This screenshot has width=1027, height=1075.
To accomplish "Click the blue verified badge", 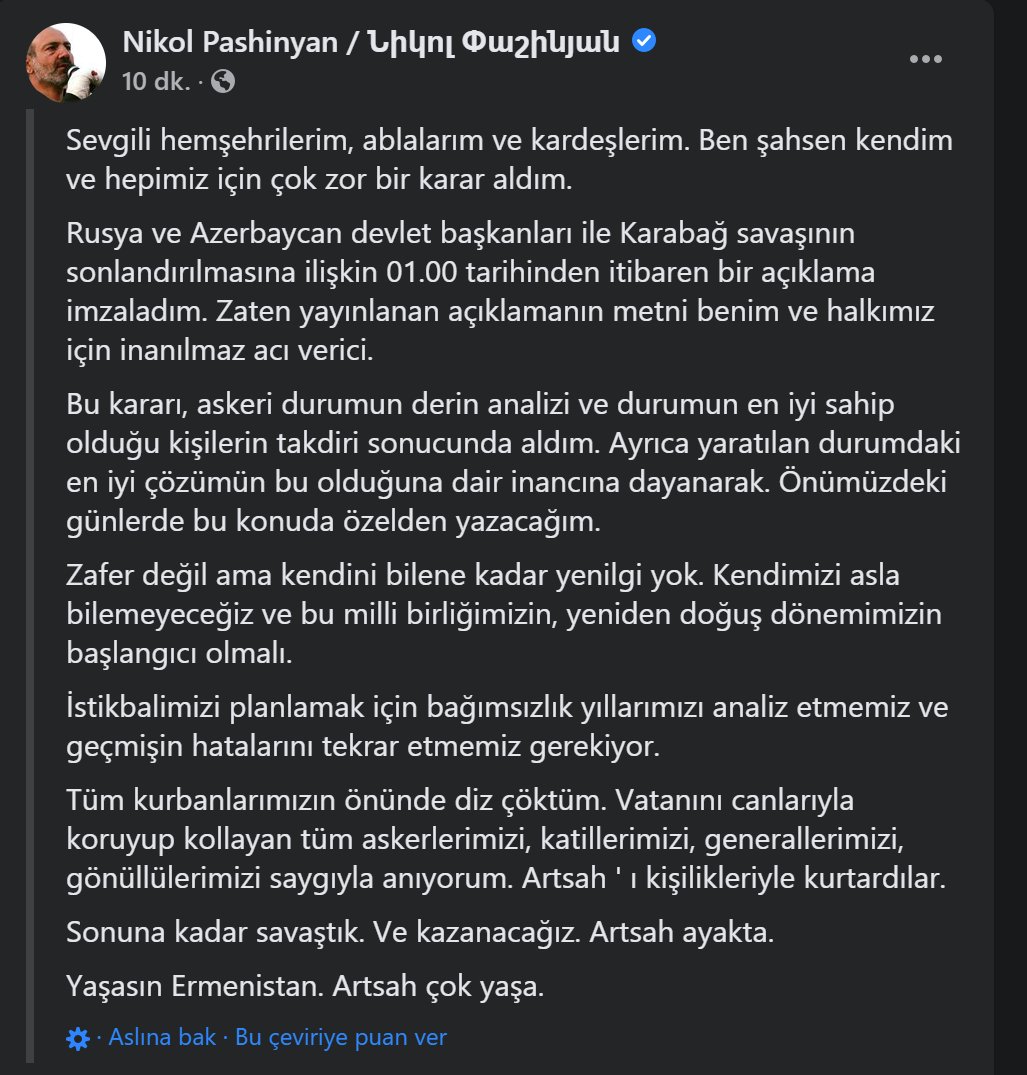I will click(643, 40).
